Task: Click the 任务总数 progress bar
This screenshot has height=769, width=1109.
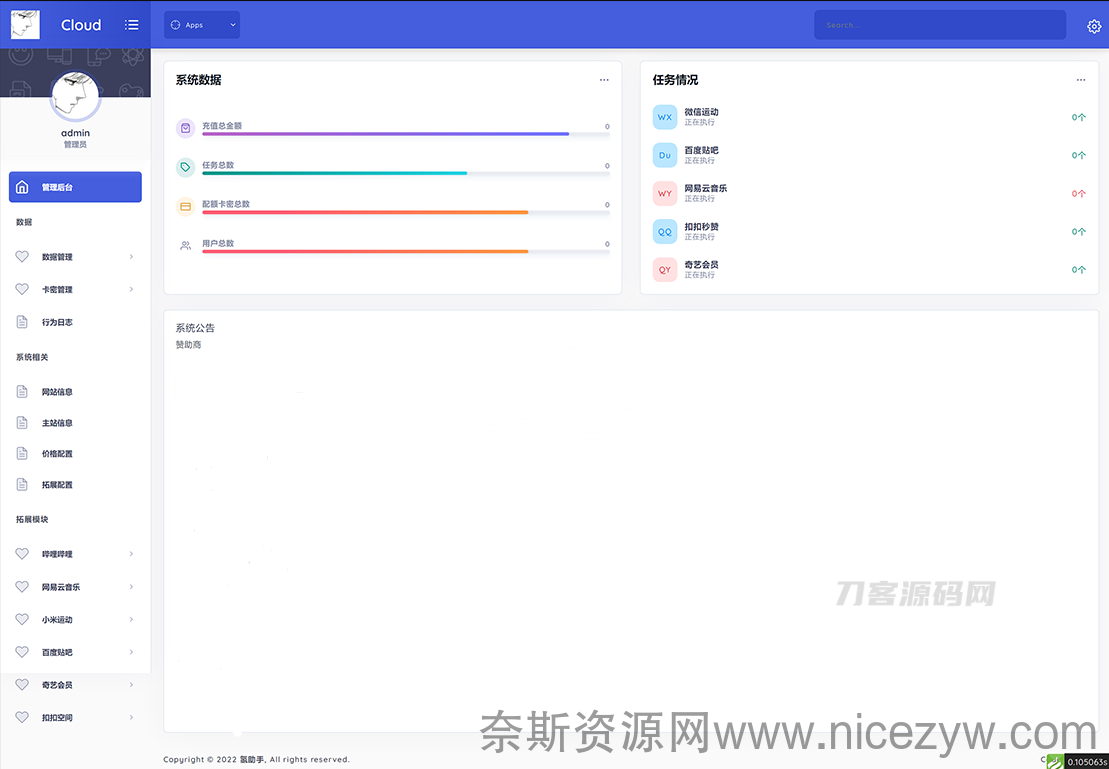Action: [406, 173]
